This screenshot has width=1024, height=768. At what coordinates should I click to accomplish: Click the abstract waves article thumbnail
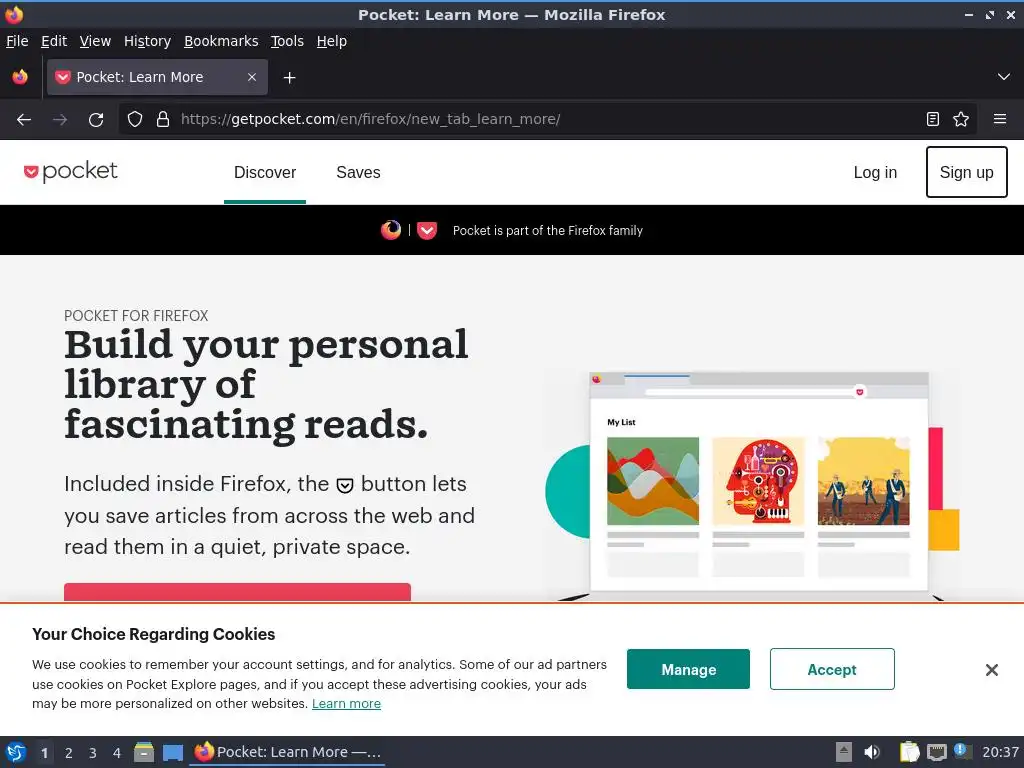[653, 481]
